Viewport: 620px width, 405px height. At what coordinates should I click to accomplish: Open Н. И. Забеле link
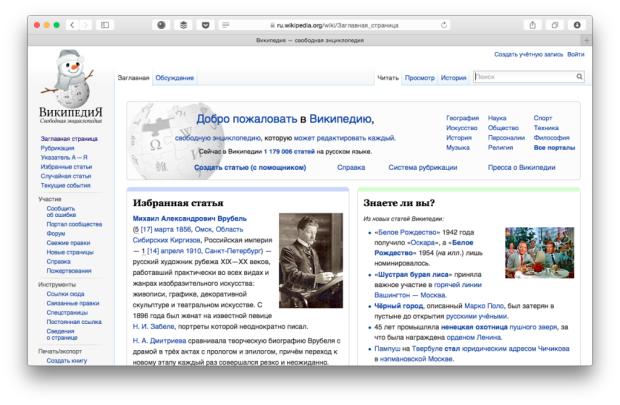tap(153, 327)
